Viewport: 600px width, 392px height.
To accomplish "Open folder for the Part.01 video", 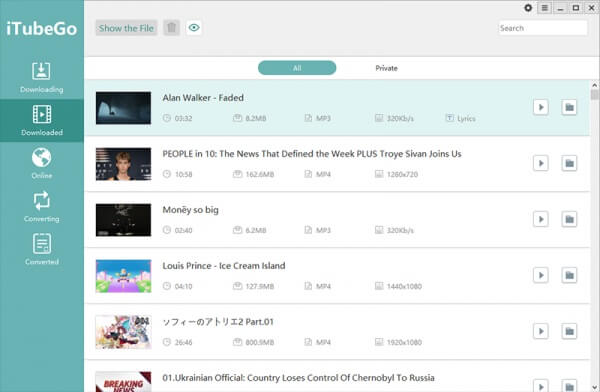I will pyautogui.click(x=569, y=331).
